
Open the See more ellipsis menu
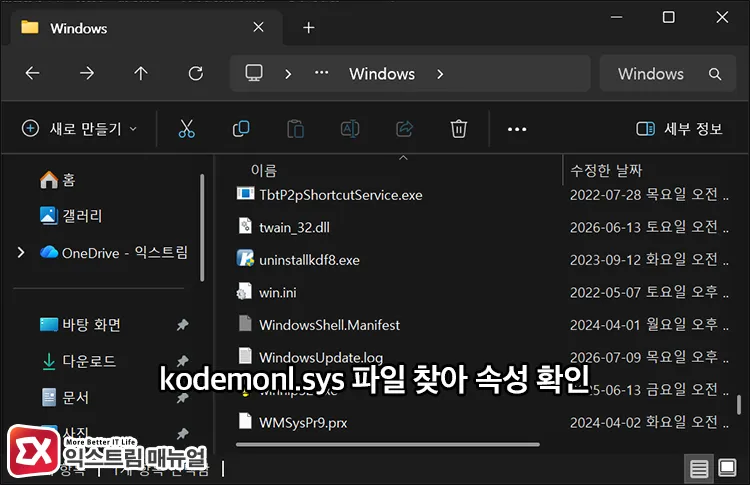(x=517, y=129)
